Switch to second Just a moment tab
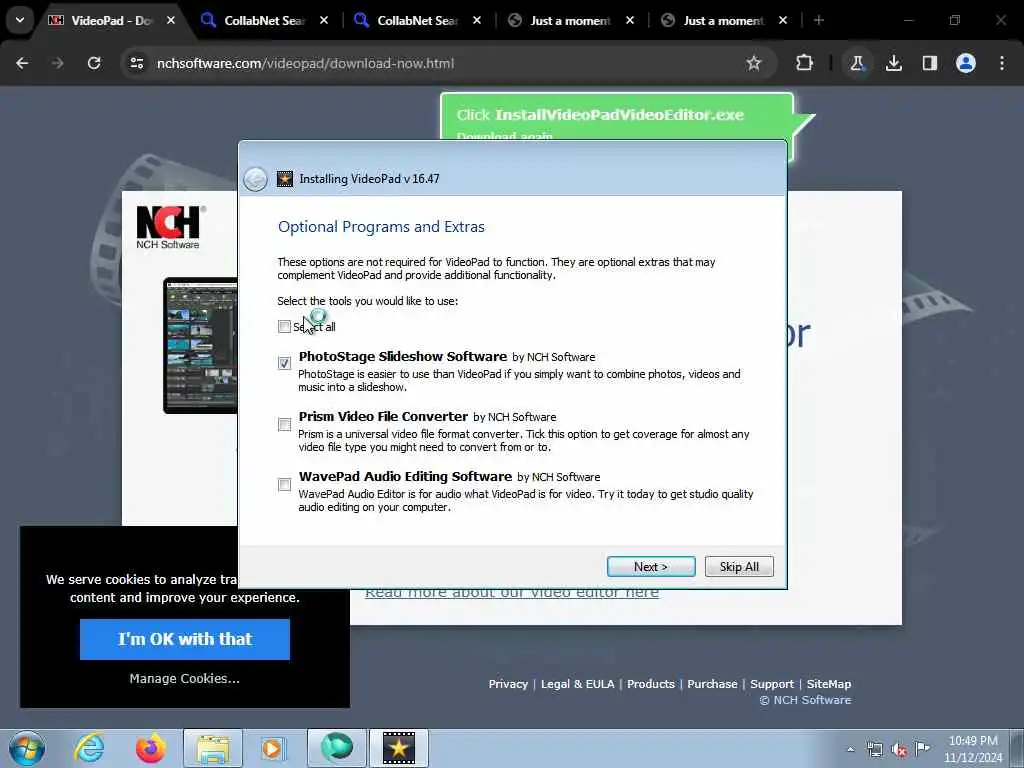Viewport: 1024px width, 768px height. (723, 20)
